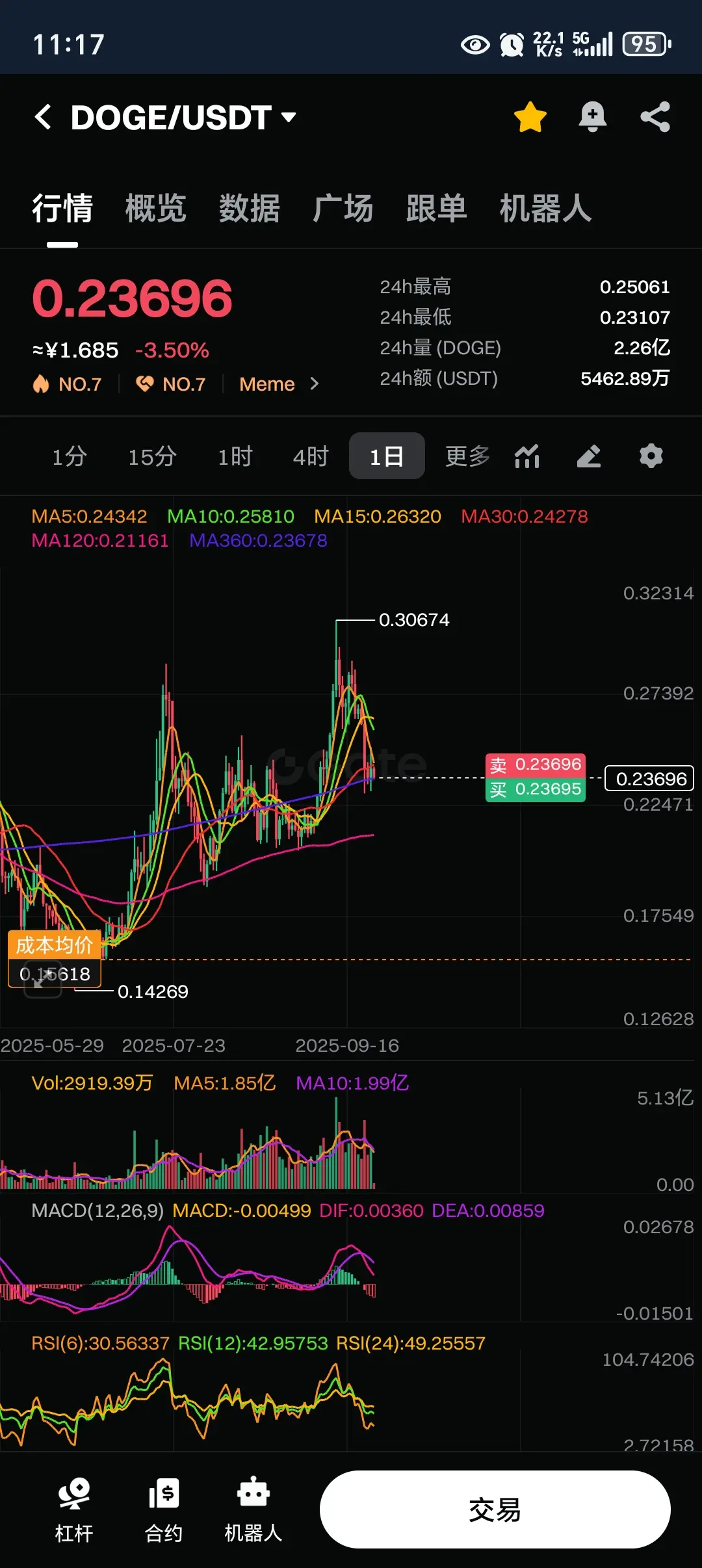Tap RSI(6):30.56337 indicator label
The height and width of the screenshot is (1568, 702).
(x=100, y=1344)
